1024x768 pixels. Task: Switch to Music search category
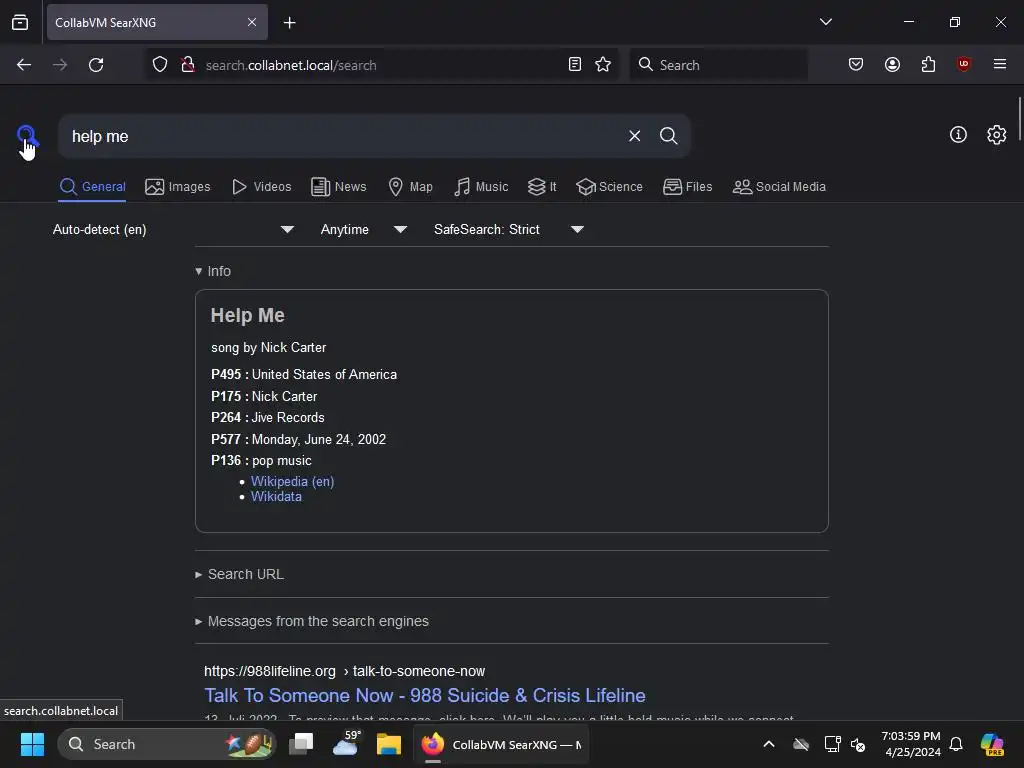coord(481,187)
